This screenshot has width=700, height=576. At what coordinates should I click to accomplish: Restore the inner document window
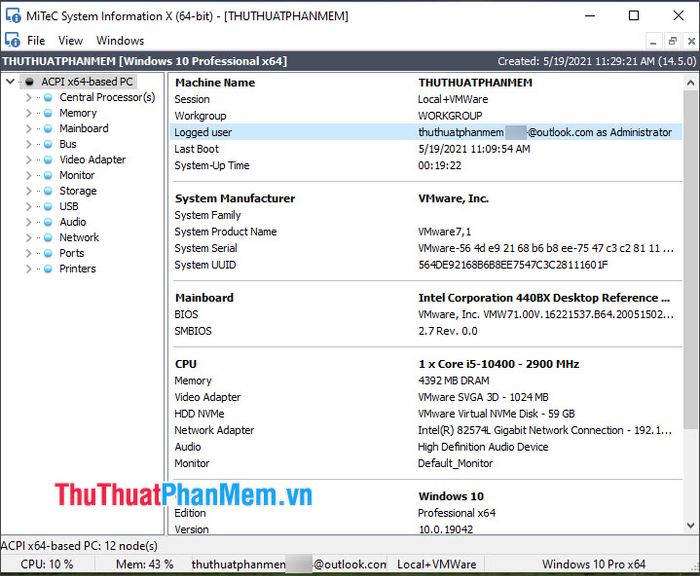pos(672,42)
